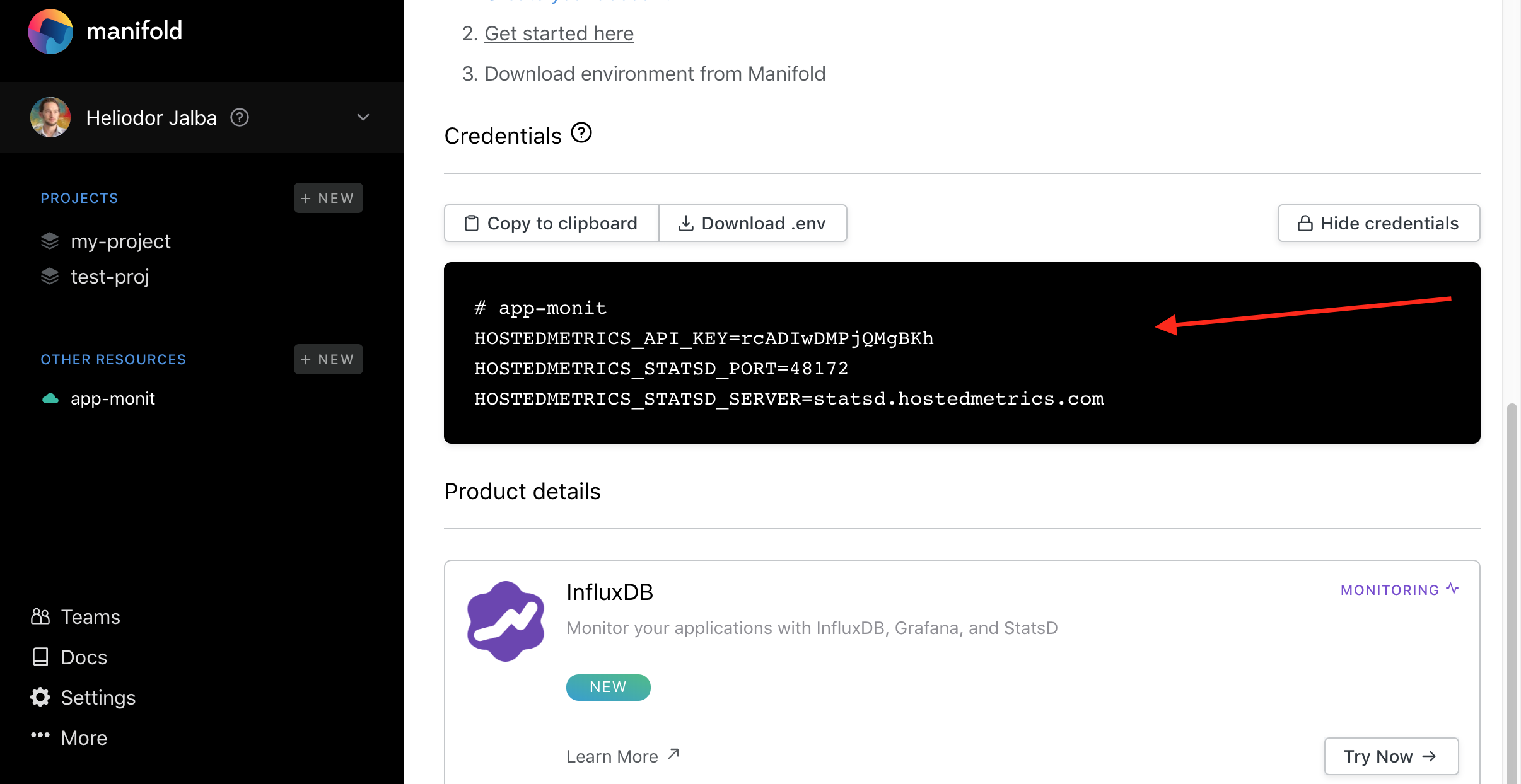Open the my-project project
1521x784 pixels.
pos(120,241)
